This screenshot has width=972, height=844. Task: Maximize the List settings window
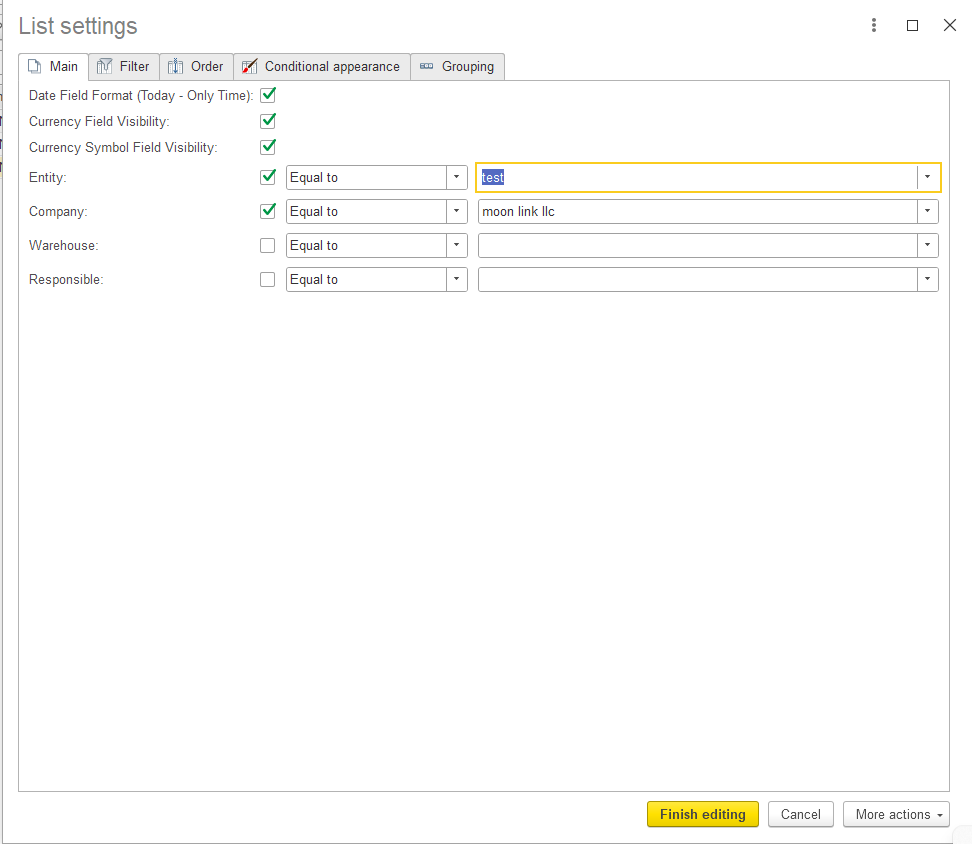pyautogui.click(x=912, y=25)
